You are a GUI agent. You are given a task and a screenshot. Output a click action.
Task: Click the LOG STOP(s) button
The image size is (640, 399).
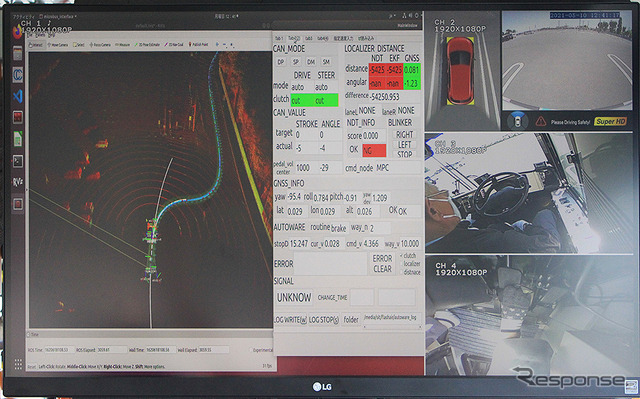[x=324, y=319]
